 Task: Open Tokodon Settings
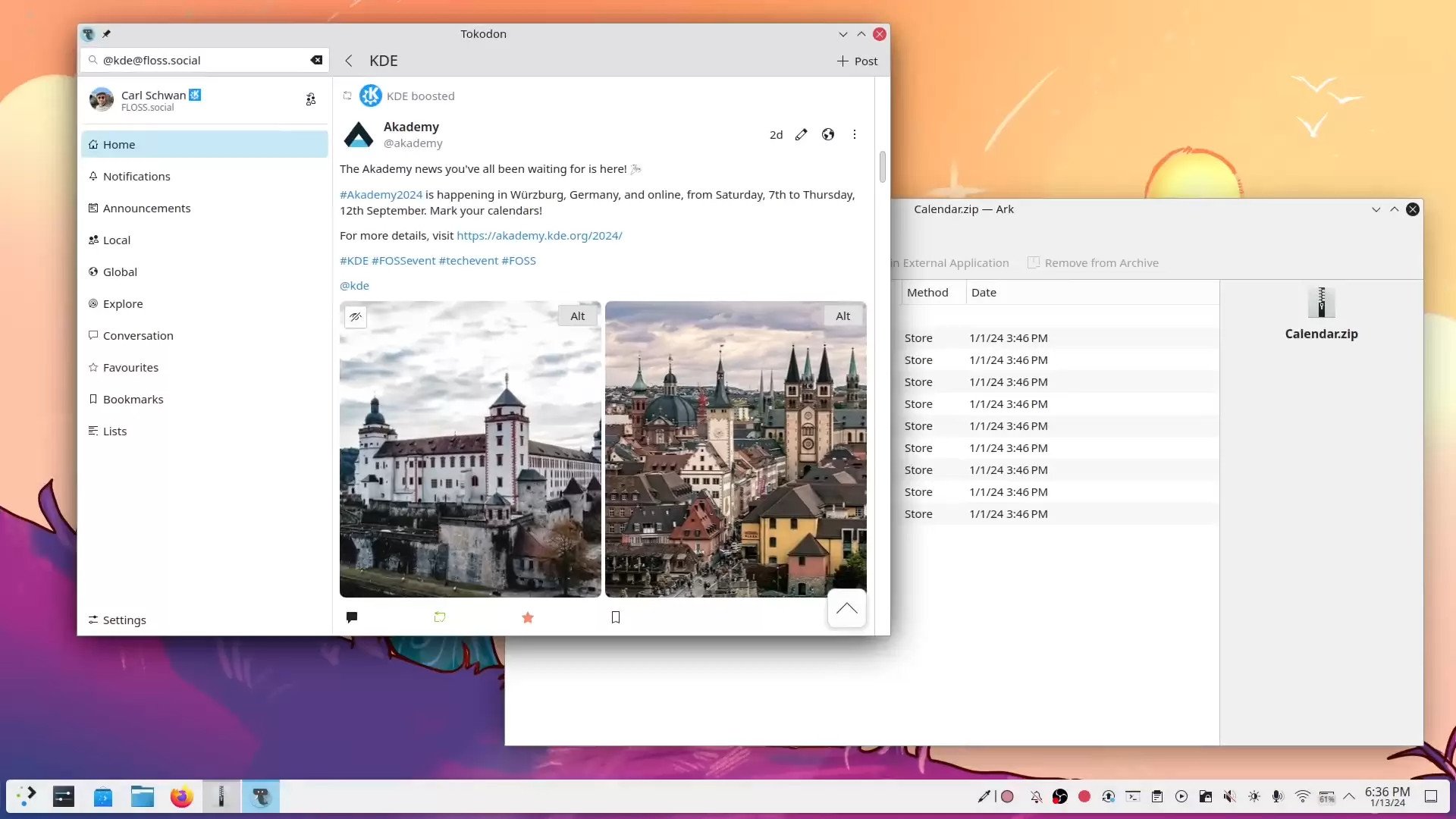click(205, 620)
